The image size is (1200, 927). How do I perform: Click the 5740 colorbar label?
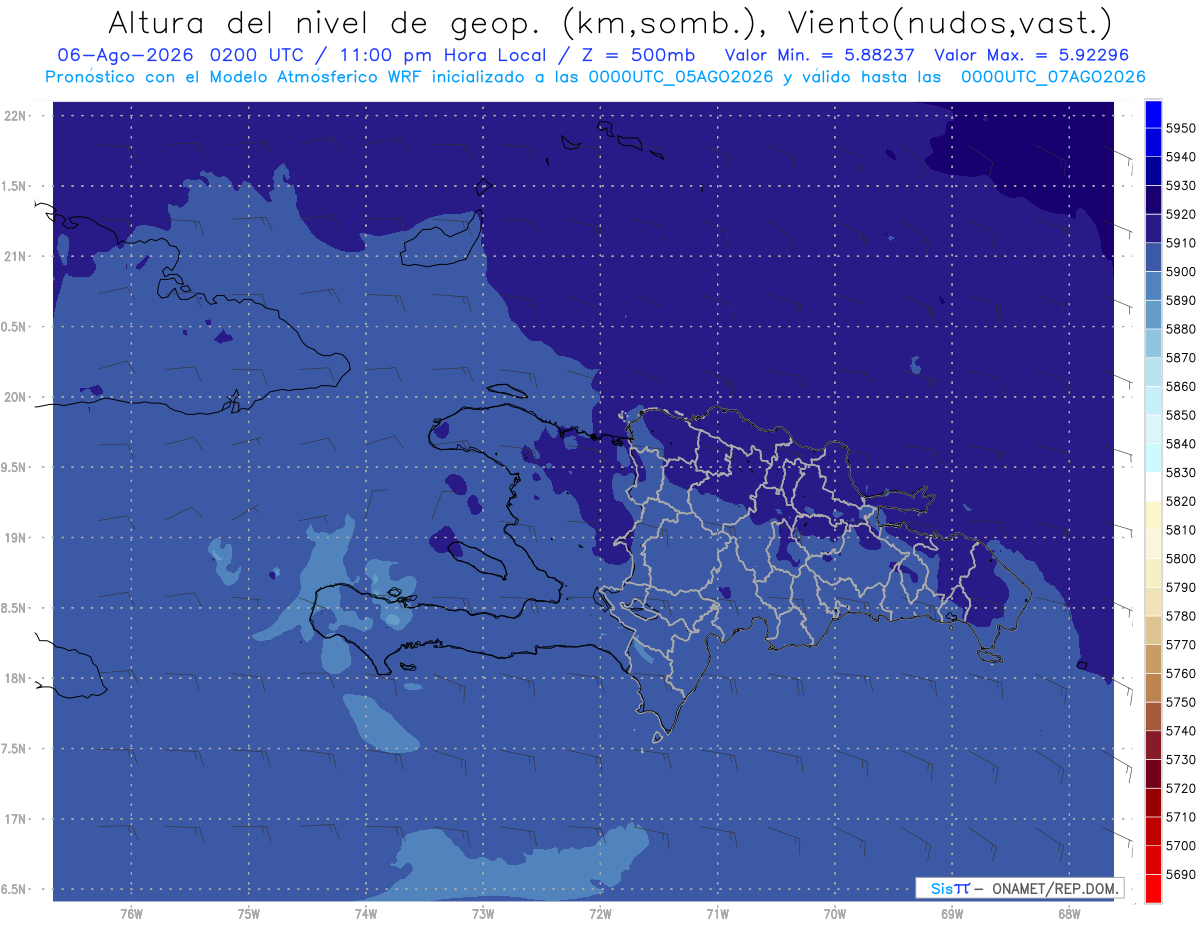[1181, 731]
